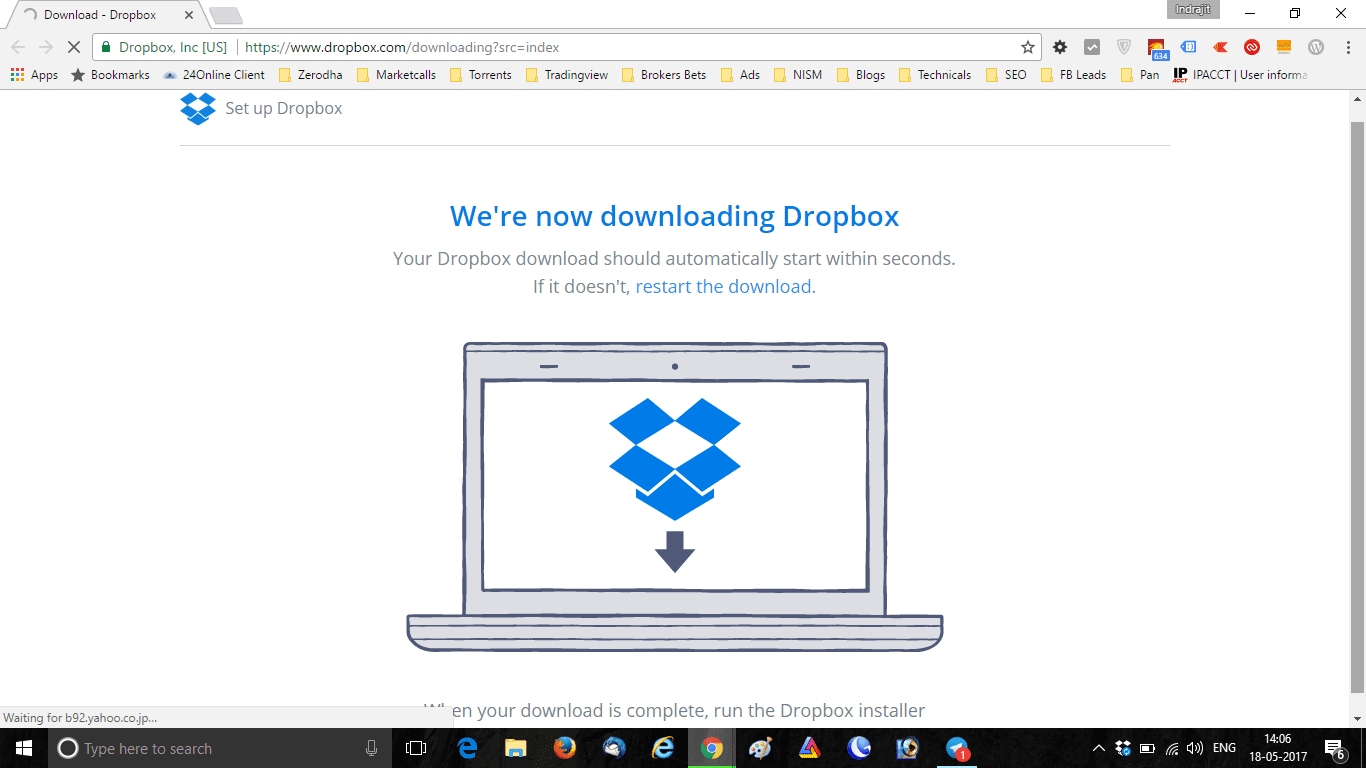
Task: Select the Download - Dropbox tab
Action: (x=100, y=14)
